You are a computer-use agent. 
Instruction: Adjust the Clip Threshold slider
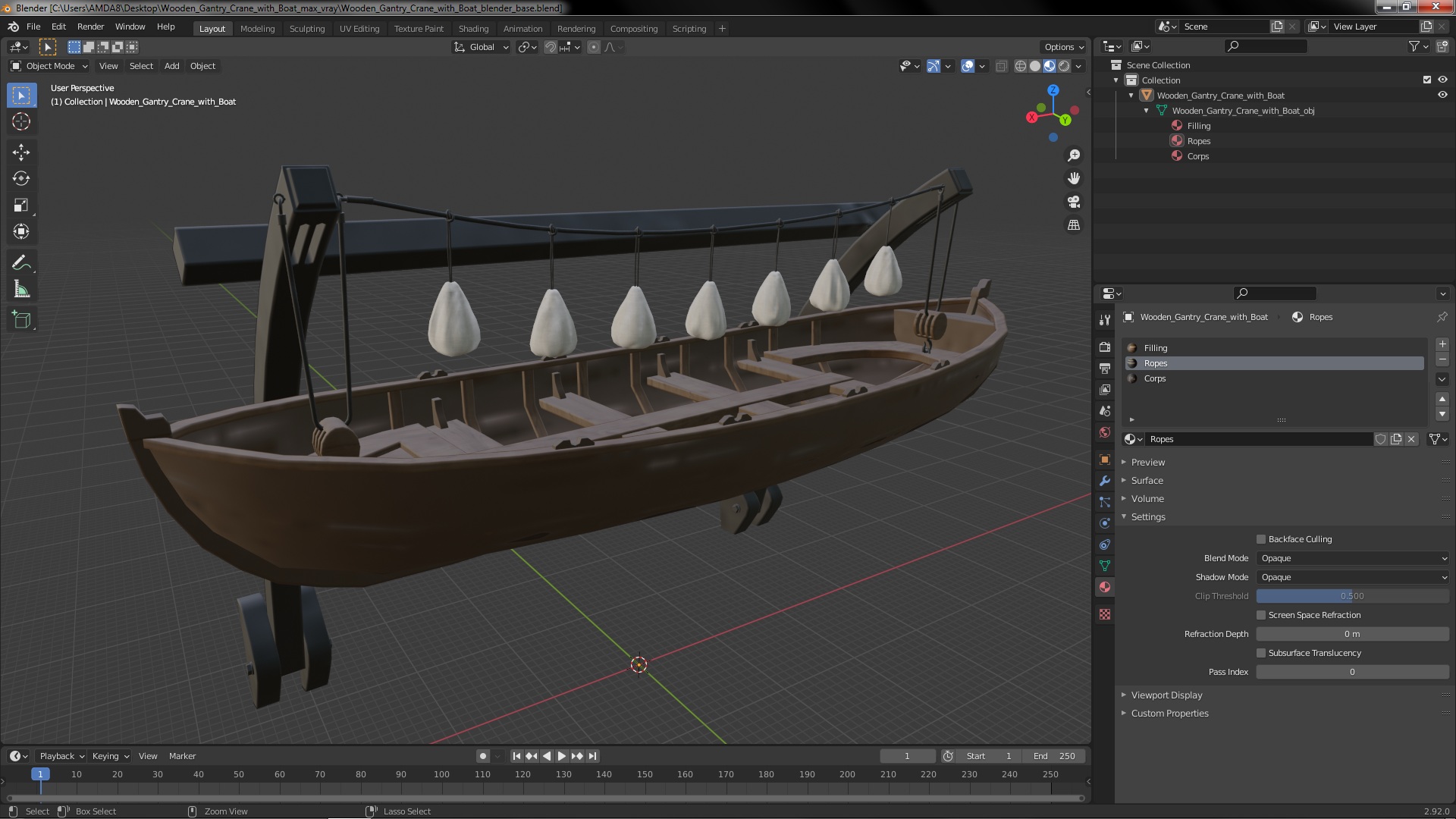(x=1353, y=596)
